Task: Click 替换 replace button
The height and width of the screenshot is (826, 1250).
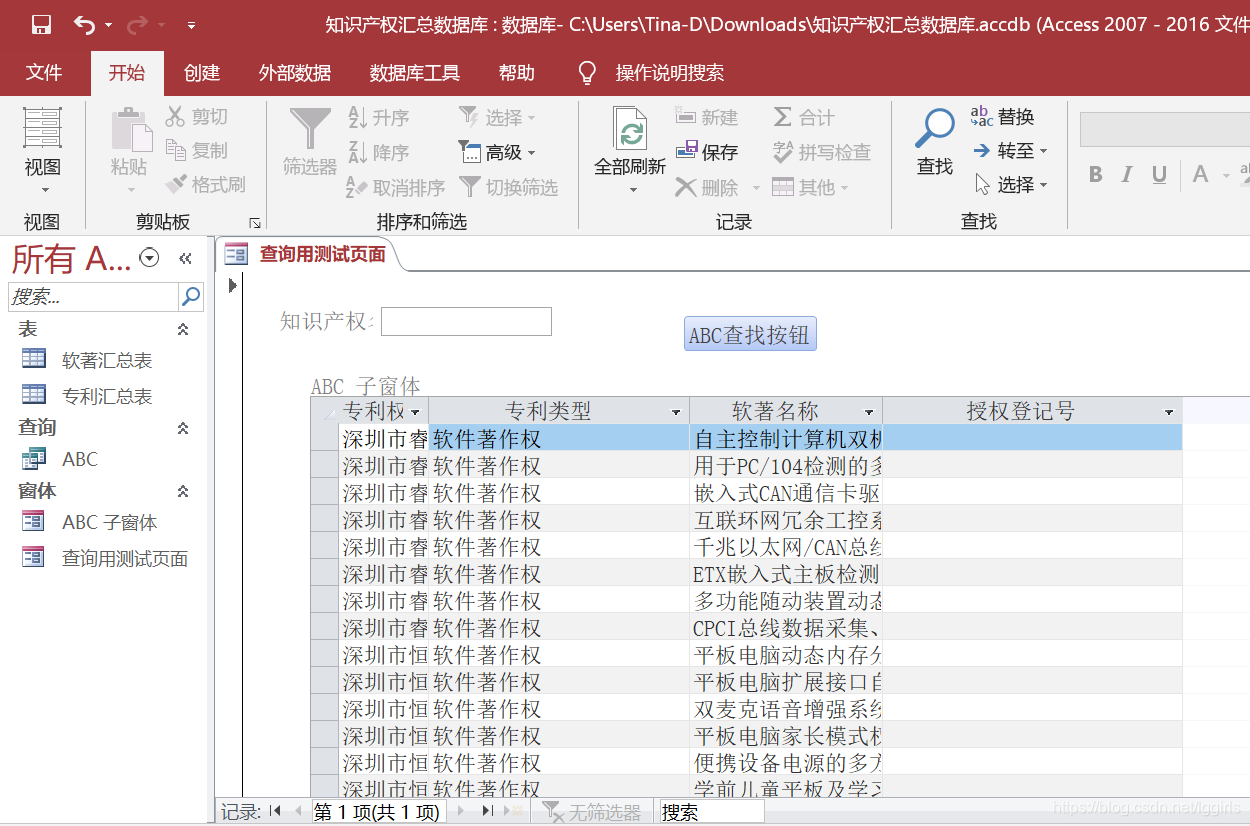Action: click(1003, 117)
